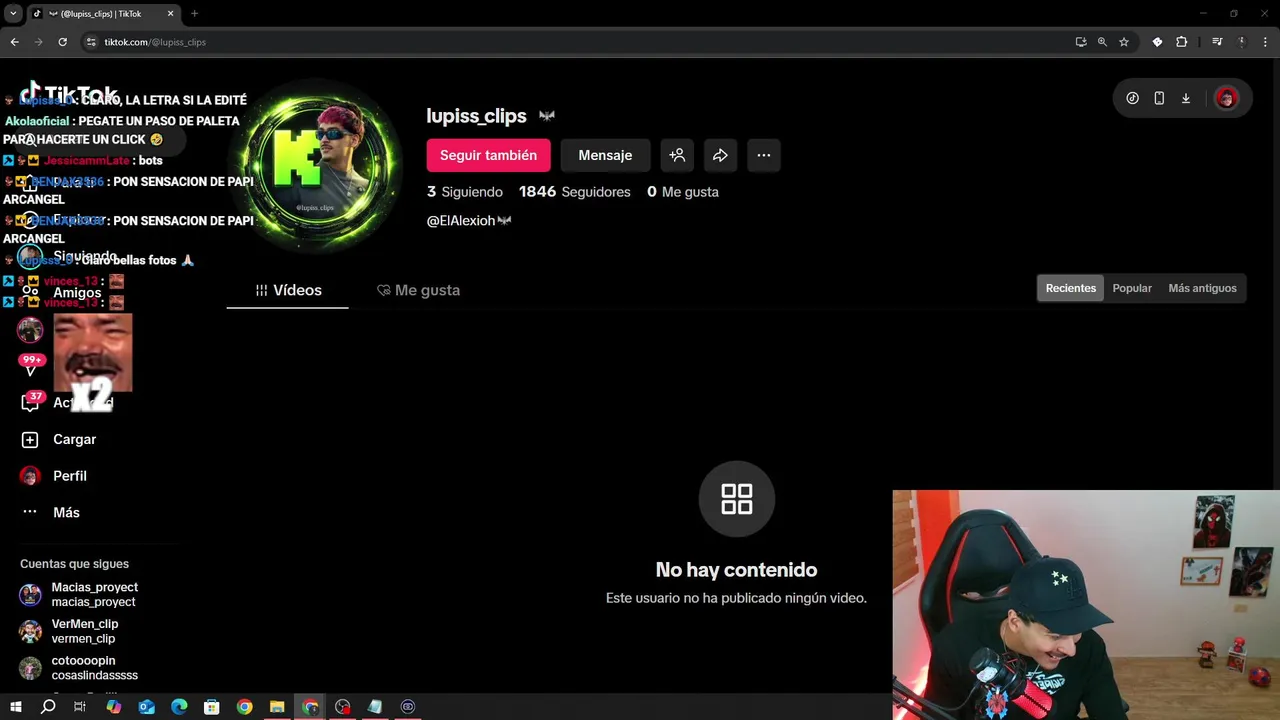Image resolution: width=1280 pixels, height=720 pixels.
Task: Click the zoom magnifier icon in address bar
Action: pyautogui.click(x=1102, y=42)
